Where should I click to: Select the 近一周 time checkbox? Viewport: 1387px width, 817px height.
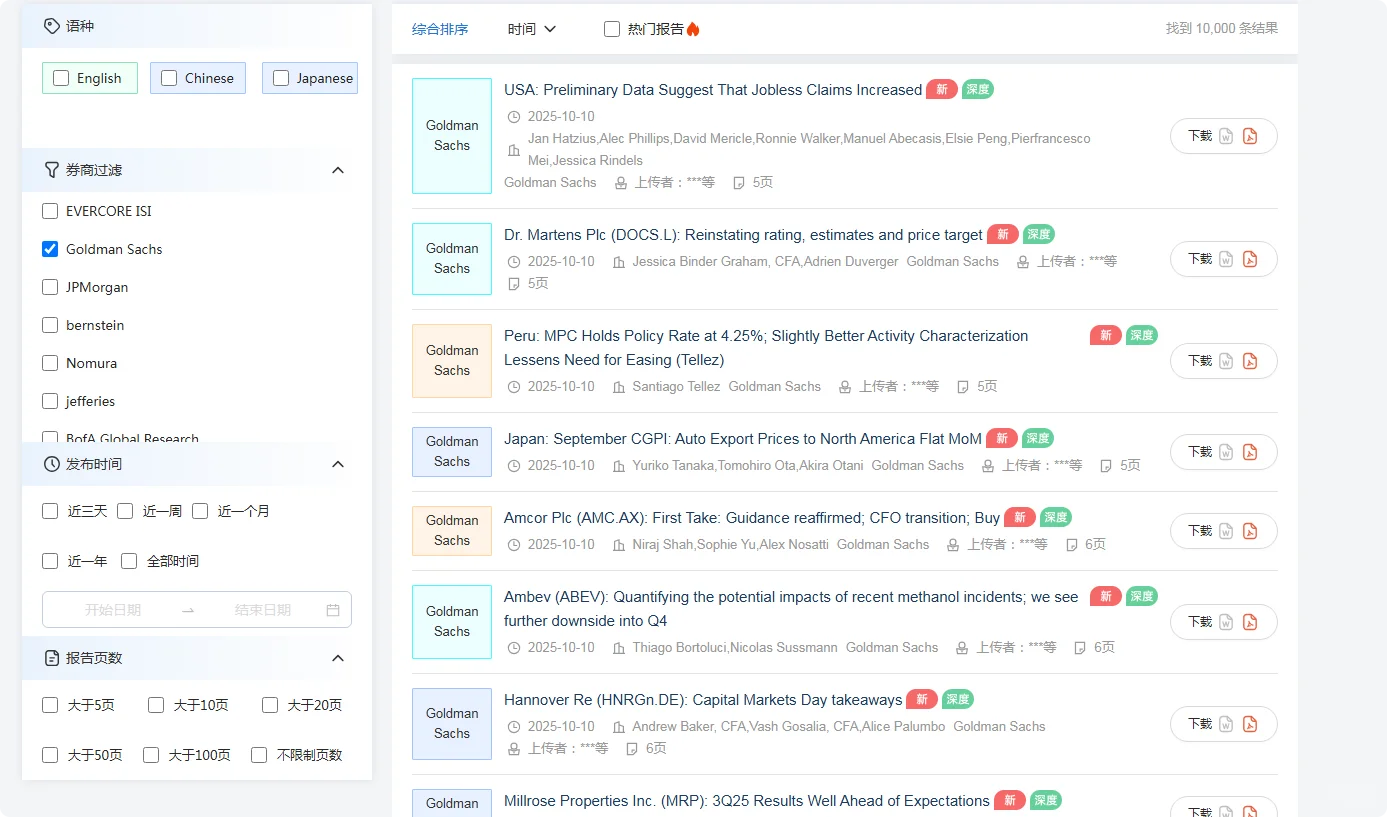125,511
